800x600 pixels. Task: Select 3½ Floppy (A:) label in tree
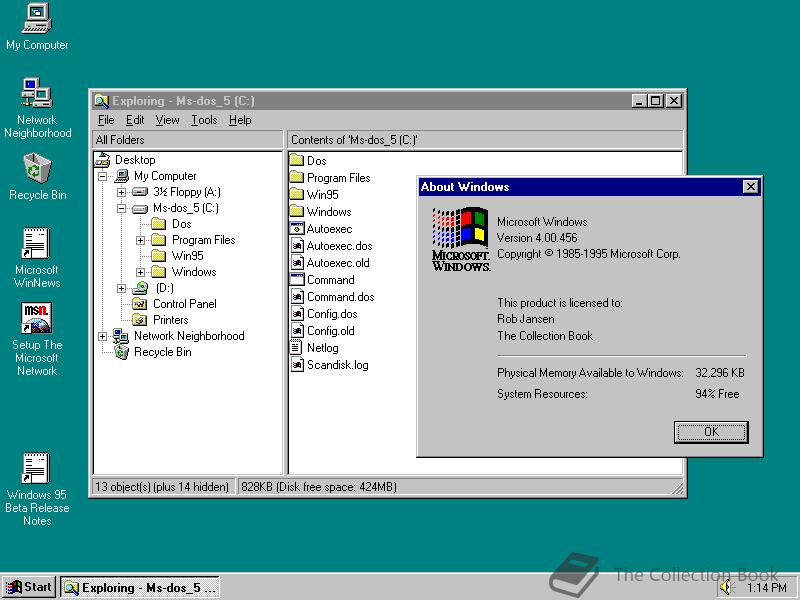click(187, 192)
